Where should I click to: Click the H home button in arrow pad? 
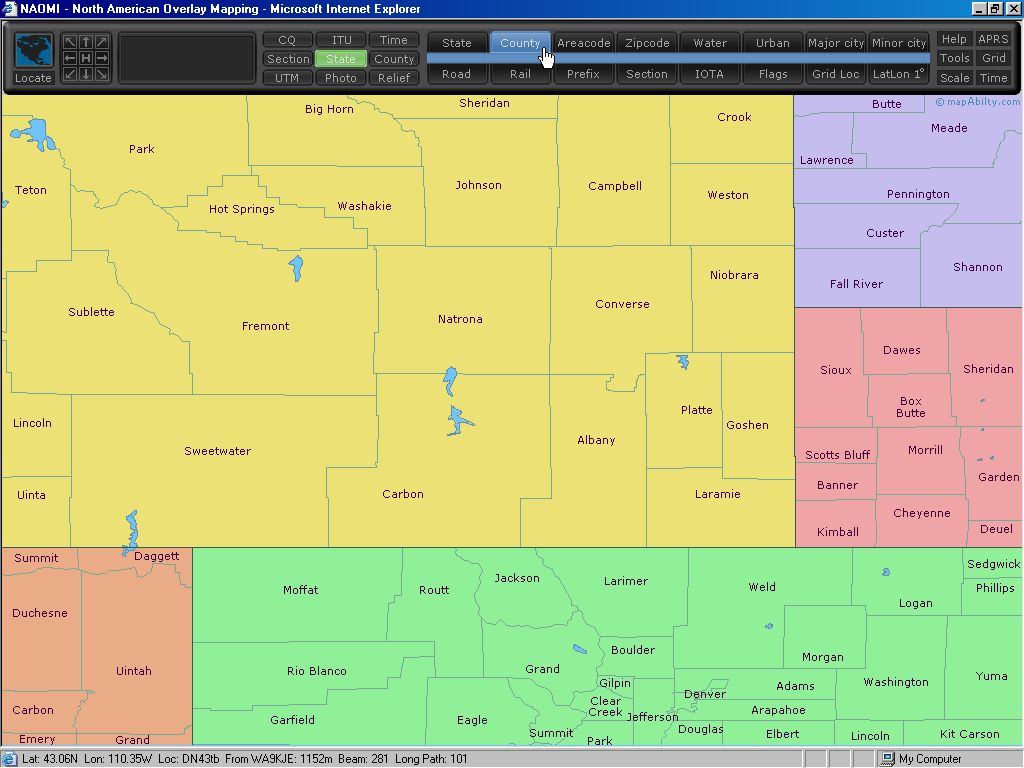pos(86,58)
